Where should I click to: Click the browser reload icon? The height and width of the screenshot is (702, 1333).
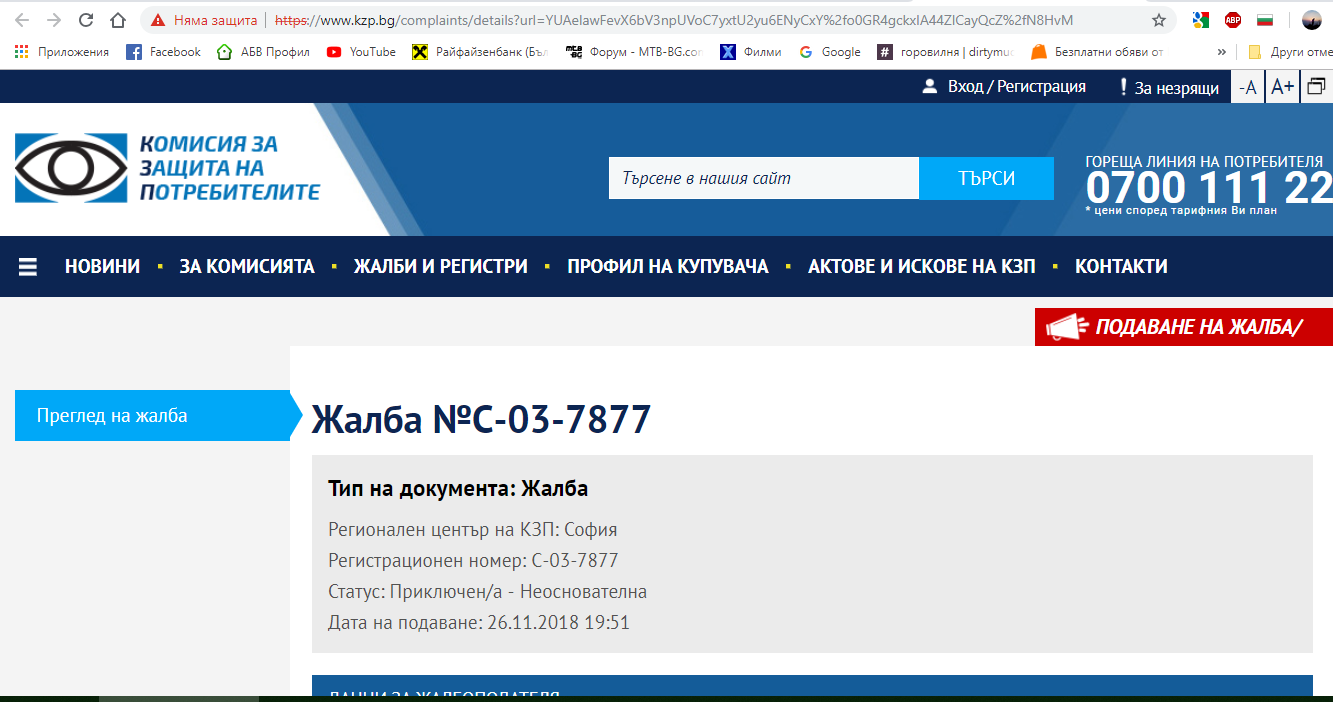[x=86, y=20]
